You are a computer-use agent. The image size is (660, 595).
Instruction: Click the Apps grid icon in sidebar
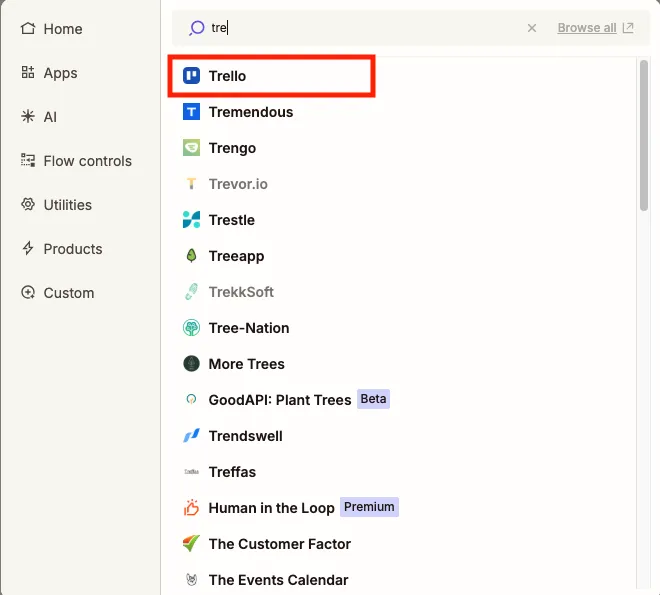click(x=28, y=72)
